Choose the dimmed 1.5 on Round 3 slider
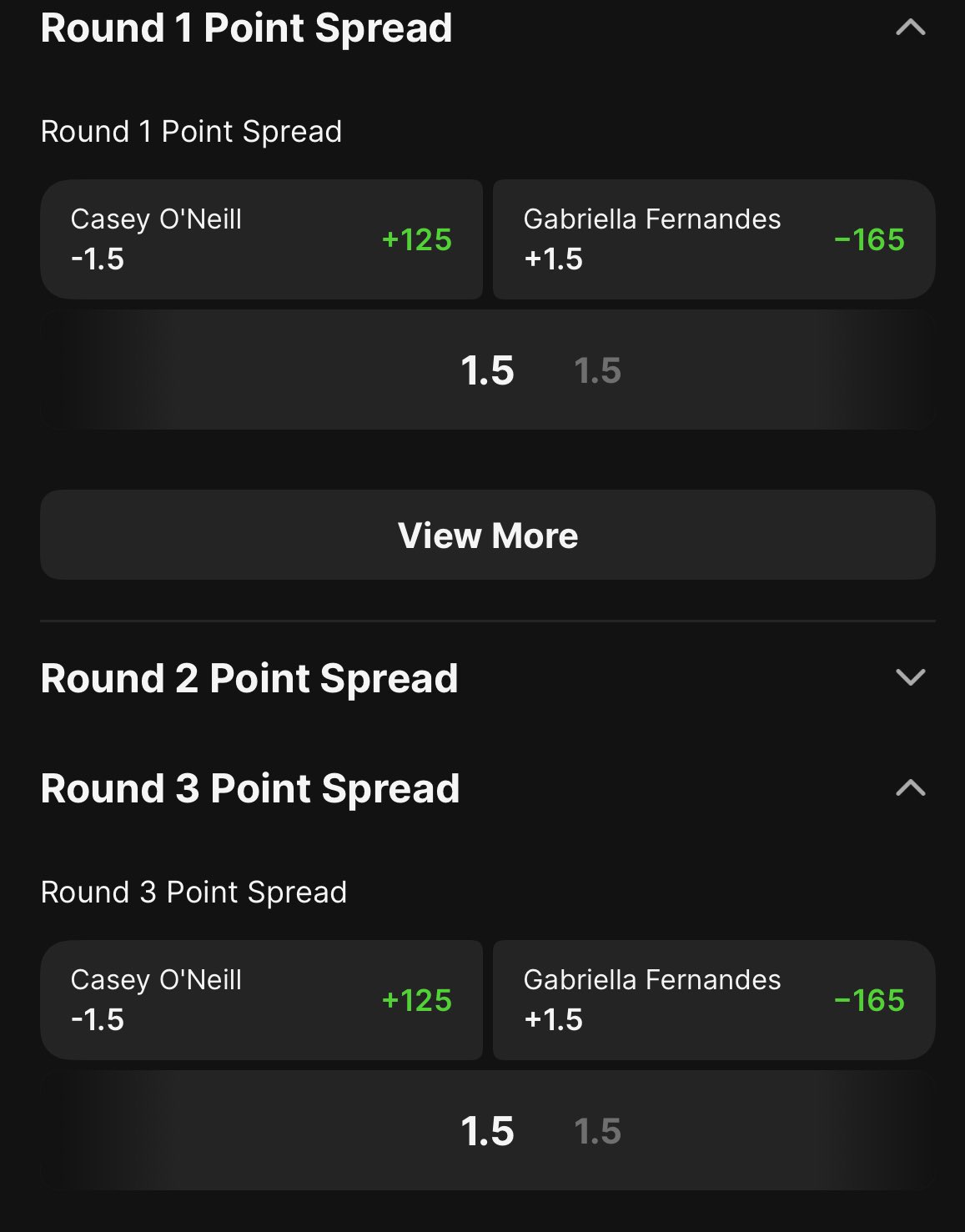 point(597,1132)
